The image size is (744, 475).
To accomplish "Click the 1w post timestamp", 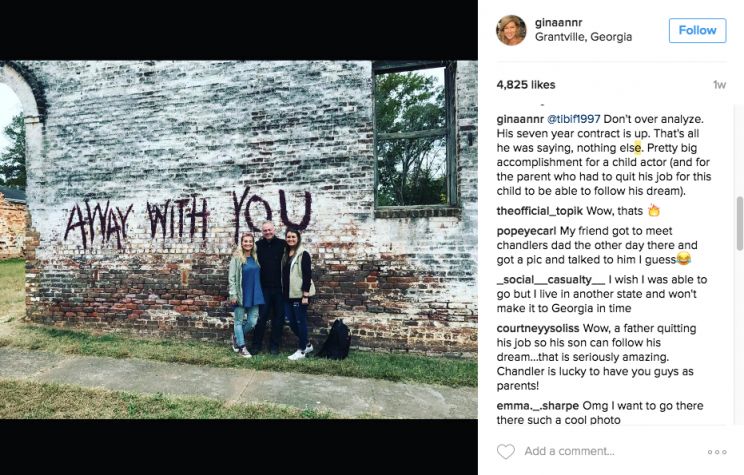I will 719,85.
